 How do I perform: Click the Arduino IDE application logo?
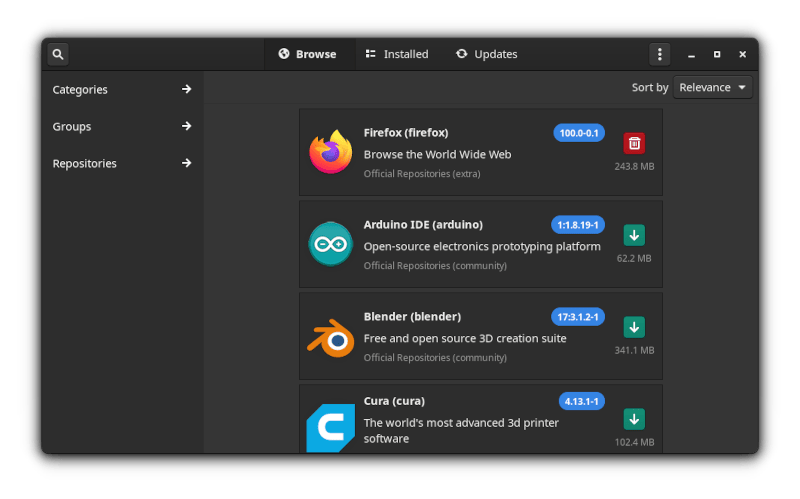(330, 245)
